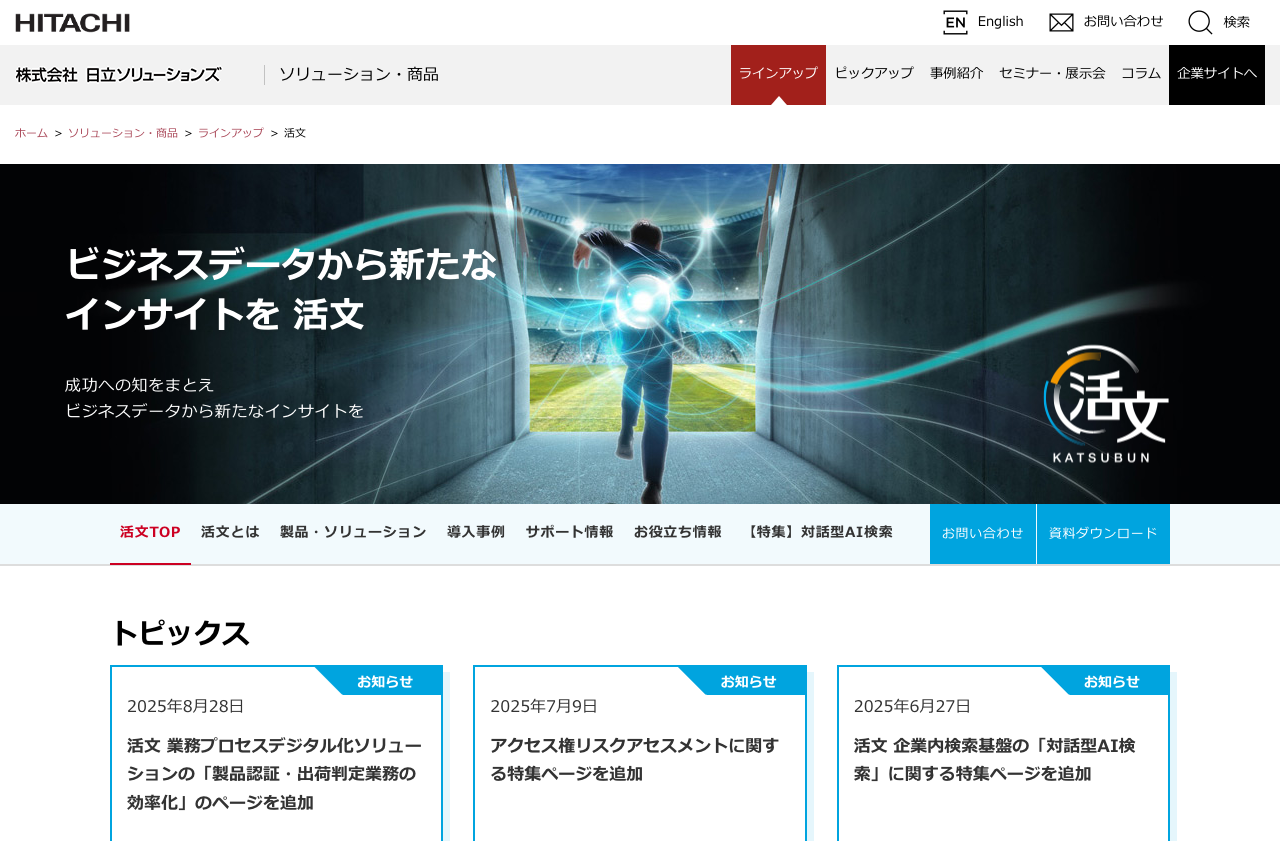Open the コラム section

(1140, 72)
